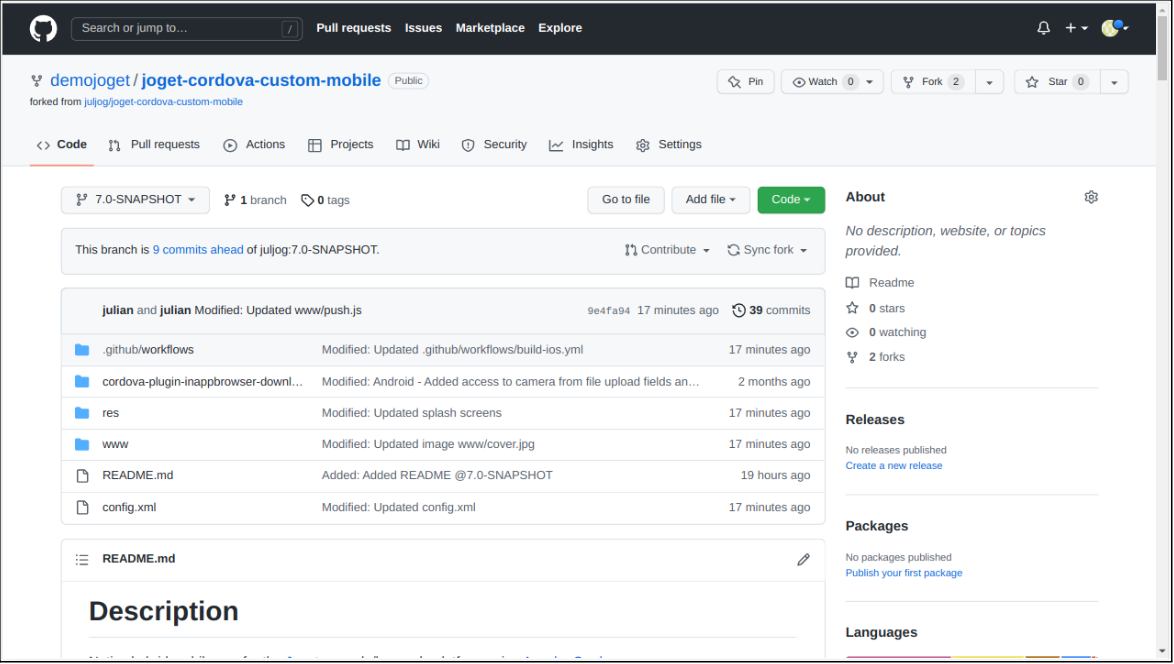1174x664 pixels.
Task: Click the res folder icon
Action: click(x=82, y=413)
